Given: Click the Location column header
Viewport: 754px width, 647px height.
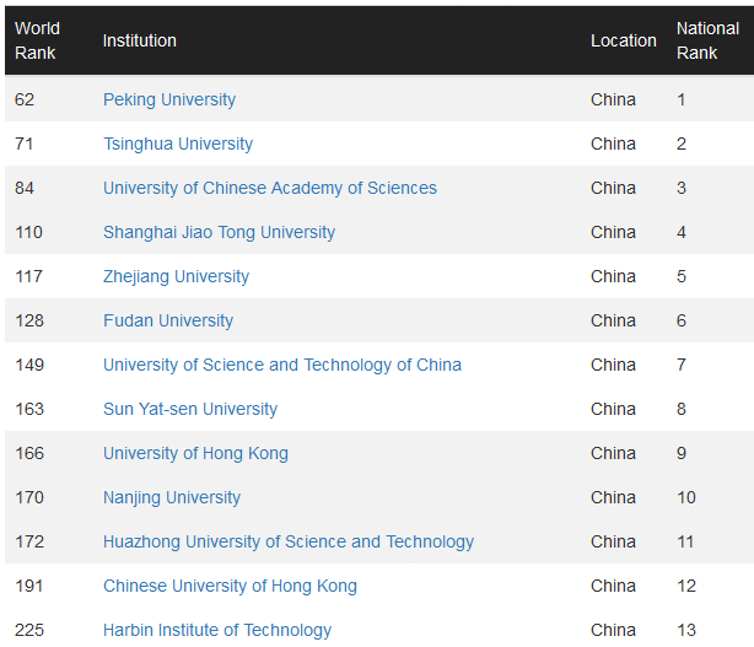Looking at the screenshot, I should [x=623, y=40].
